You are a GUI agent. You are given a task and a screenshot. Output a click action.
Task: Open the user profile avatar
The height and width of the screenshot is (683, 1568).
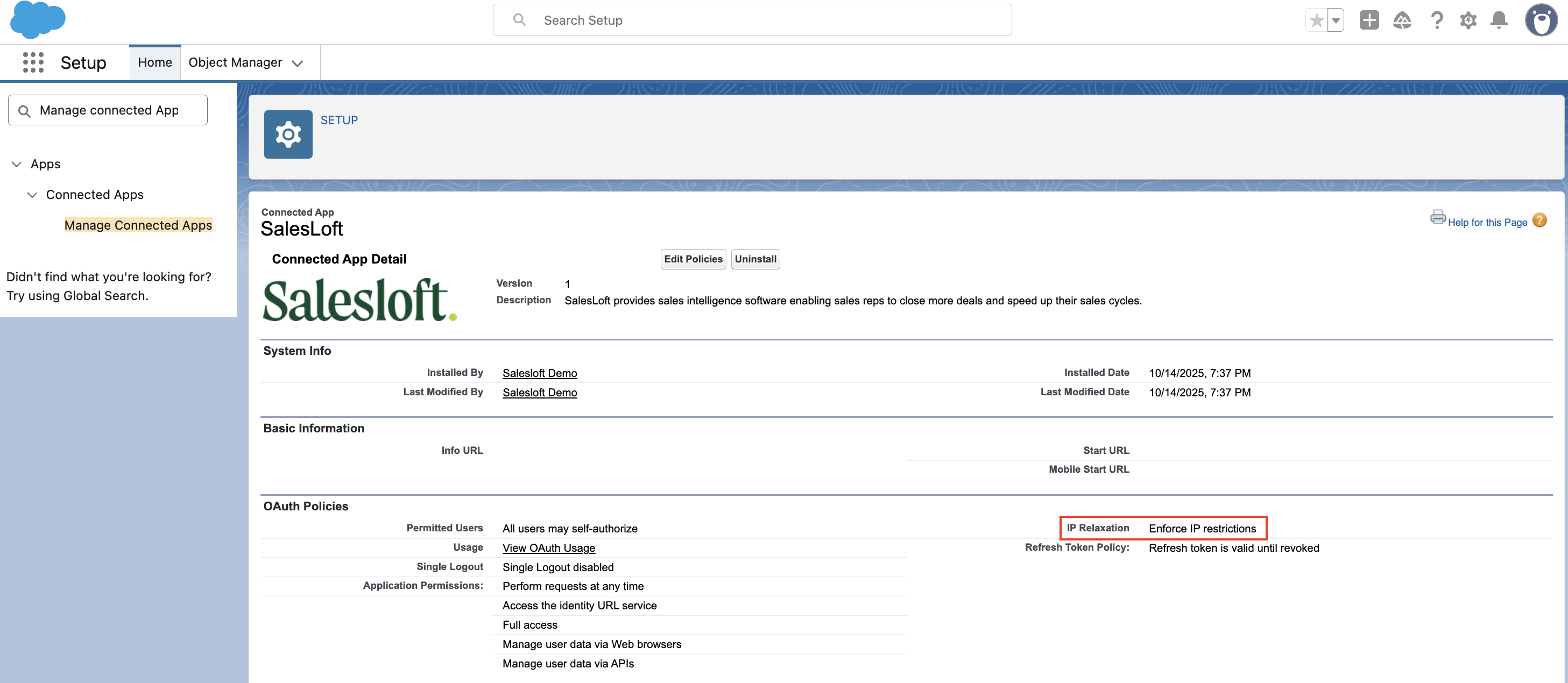click(1541, 20)
